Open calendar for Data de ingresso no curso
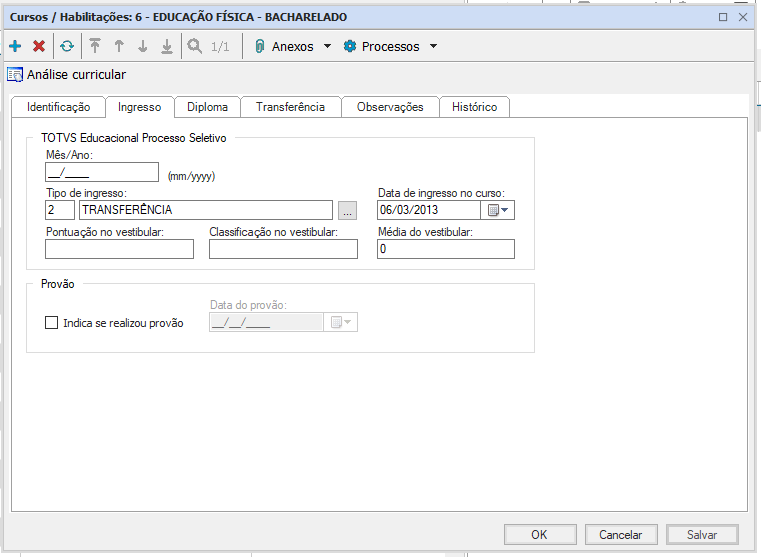Screen dimensions: 761x557 497,210
